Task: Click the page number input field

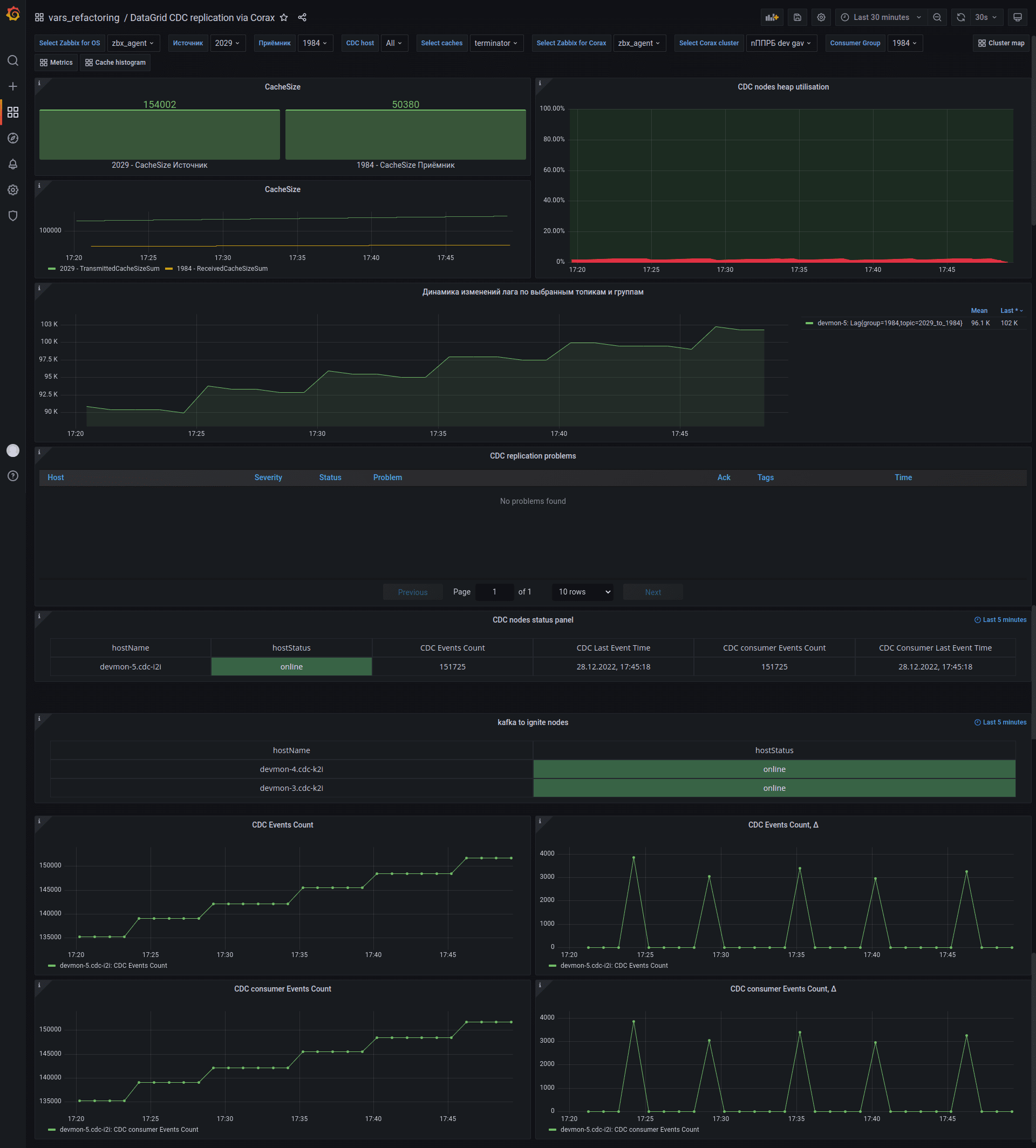Action: (x=494, y=592)
